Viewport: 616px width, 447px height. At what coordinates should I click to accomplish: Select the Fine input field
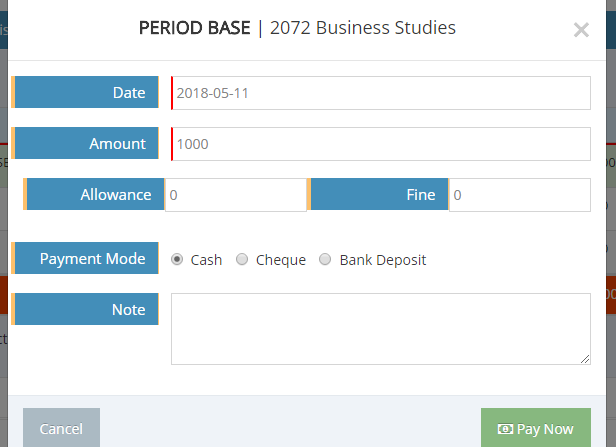coord(520,195)
